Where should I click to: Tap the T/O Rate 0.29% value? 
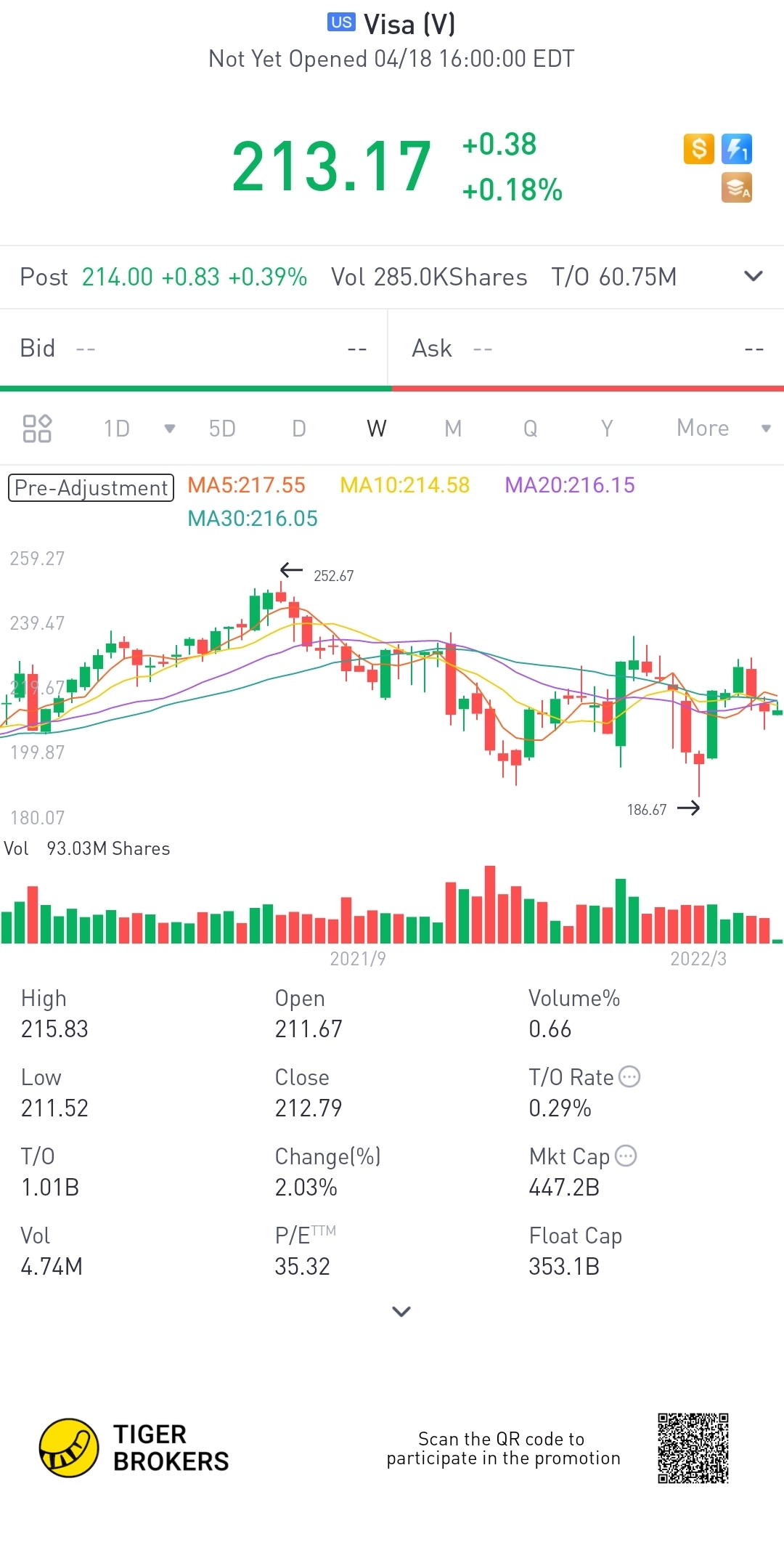(x=560, y=1108)
